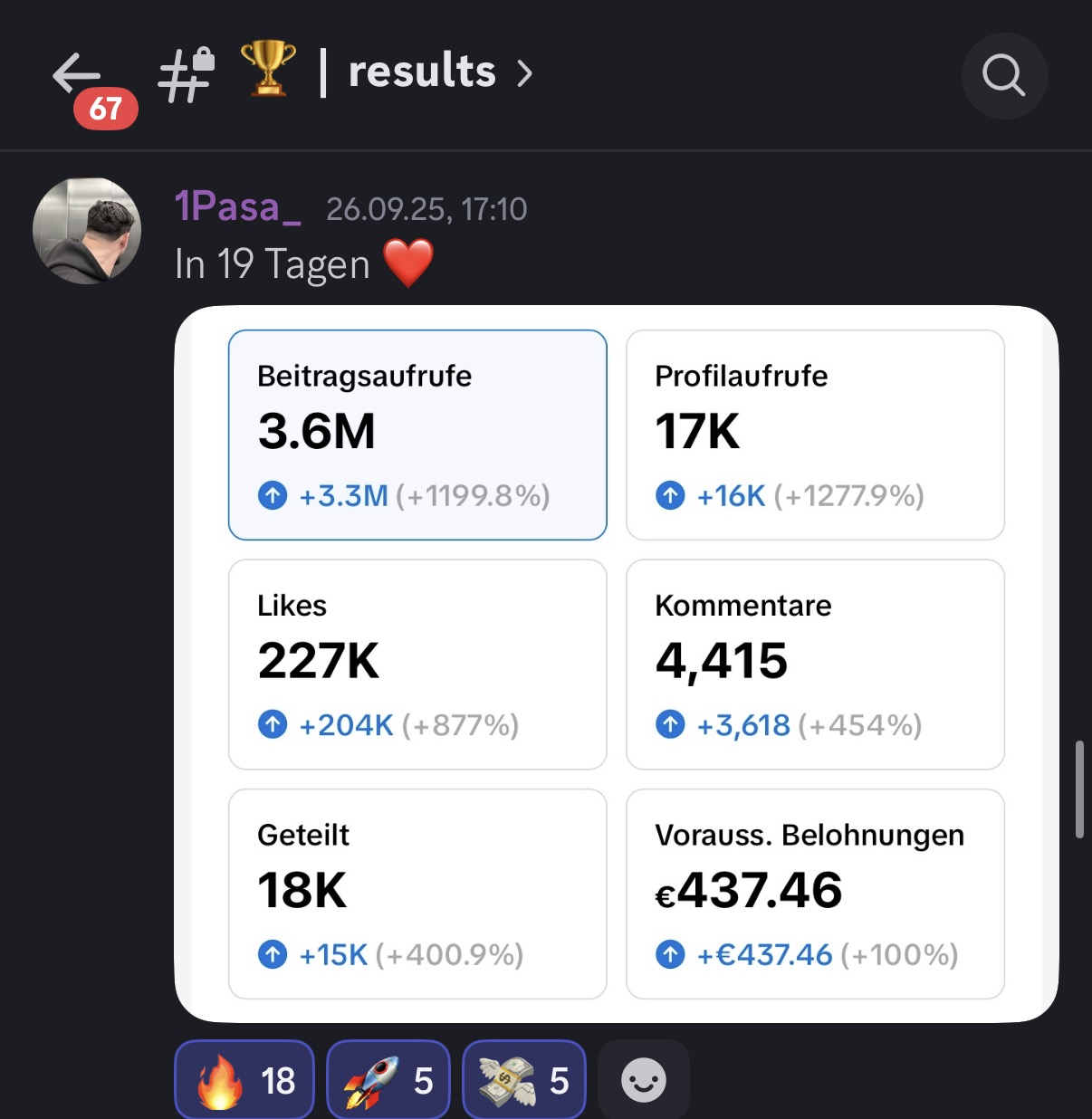The image size is (1092, 1119).
Task: Tap the locked channel hash icon
Action: (186, 74)
